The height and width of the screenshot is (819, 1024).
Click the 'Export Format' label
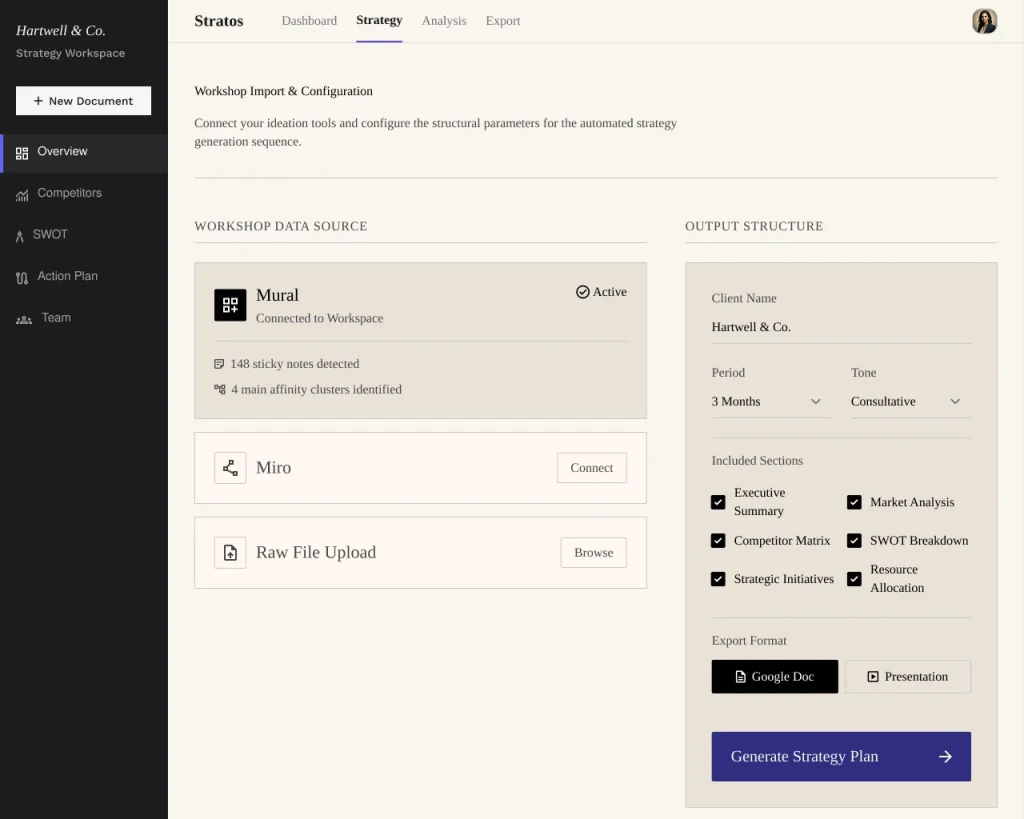(x=749, y=641)
